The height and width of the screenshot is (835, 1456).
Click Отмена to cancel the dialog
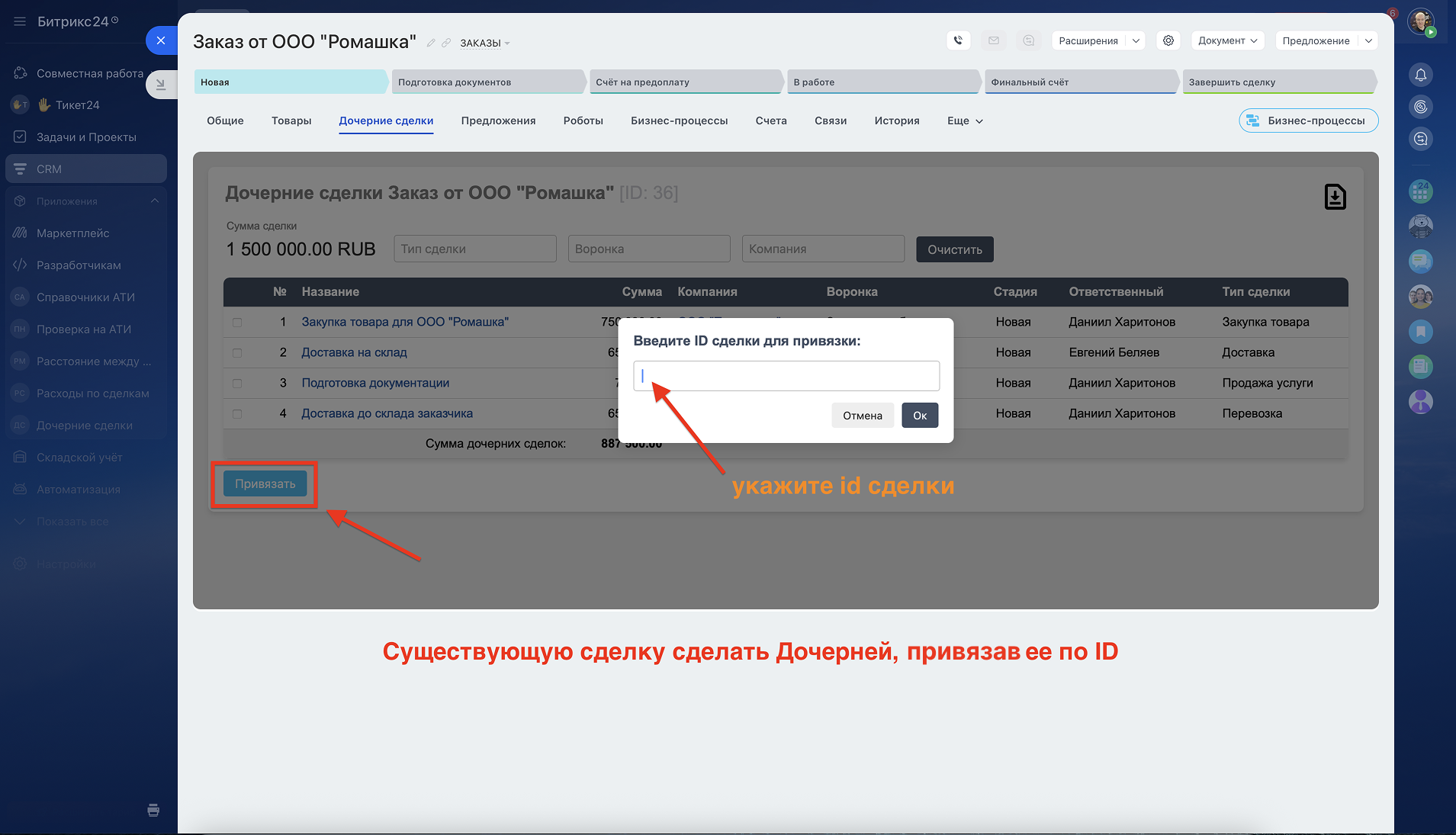coord(862,416)
